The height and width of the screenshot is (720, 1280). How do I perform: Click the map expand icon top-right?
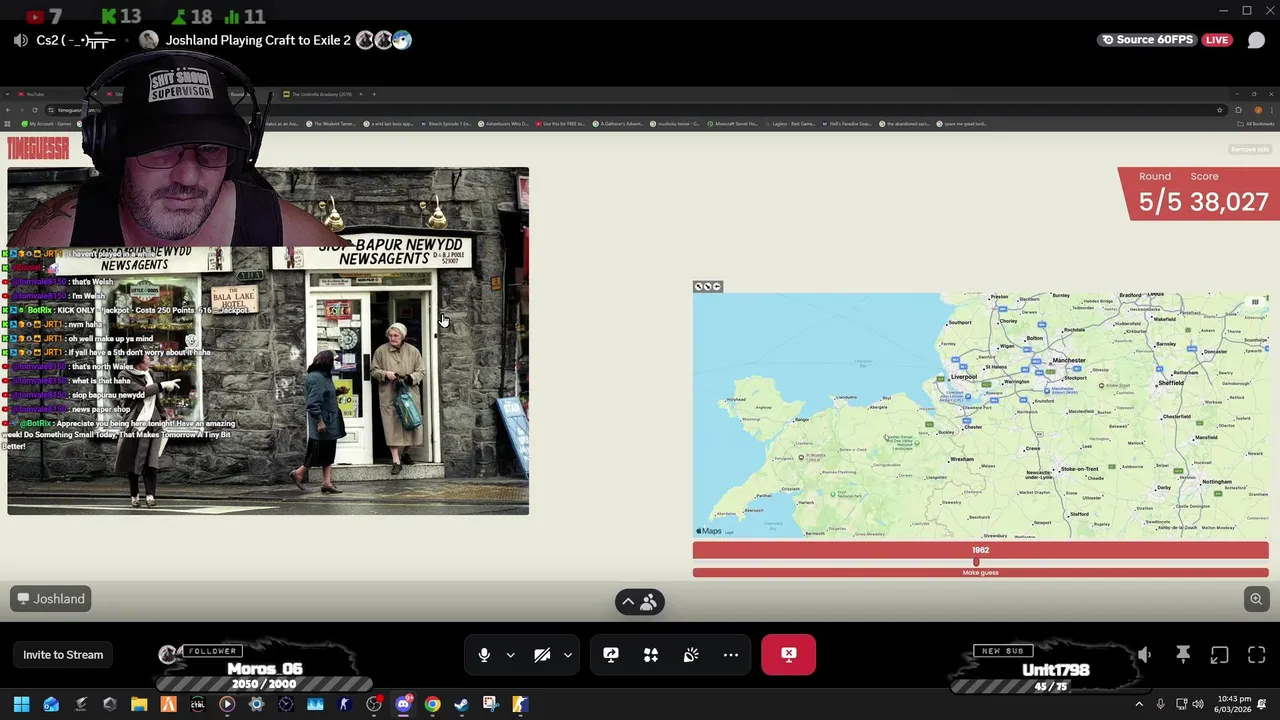[x=1255, y=302]
